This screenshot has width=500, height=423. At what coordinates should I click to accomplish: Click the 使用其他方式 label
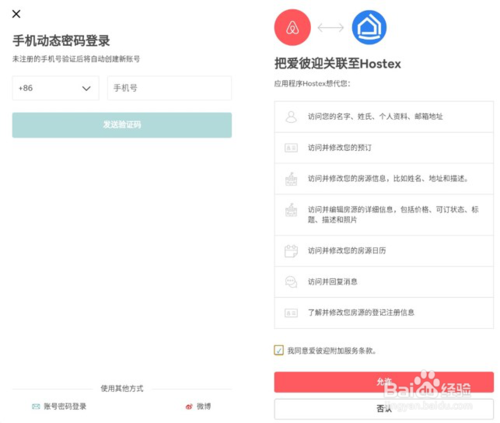click(122, 389)
